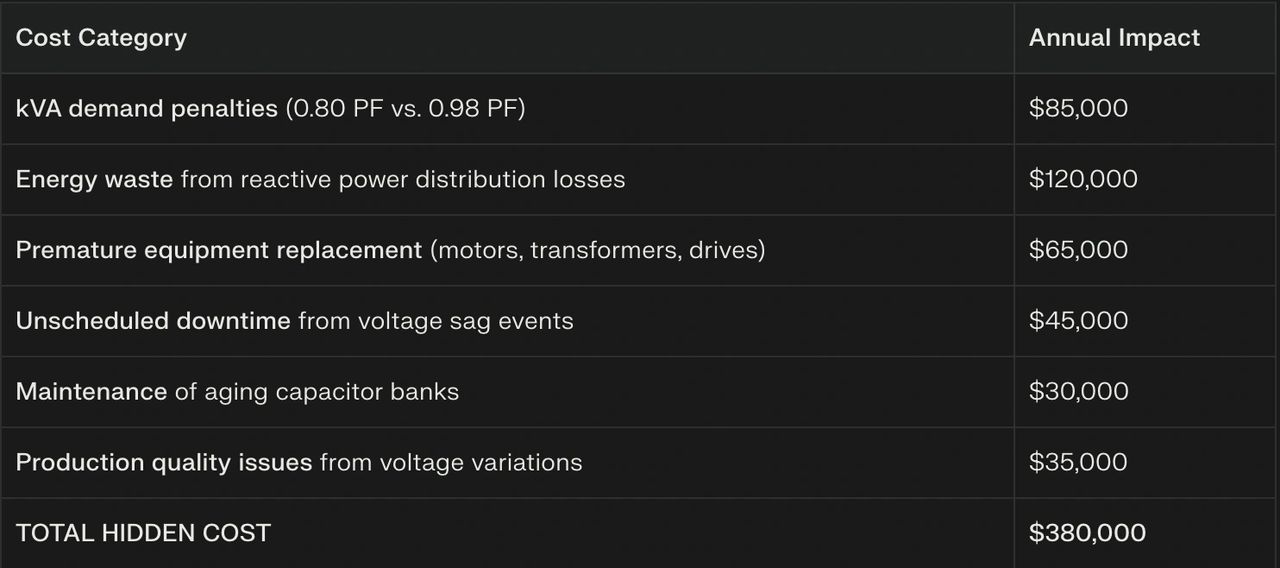Click the Cost Category column header
The height and width of the screenshot is (568, 1280).
(101, 38)
